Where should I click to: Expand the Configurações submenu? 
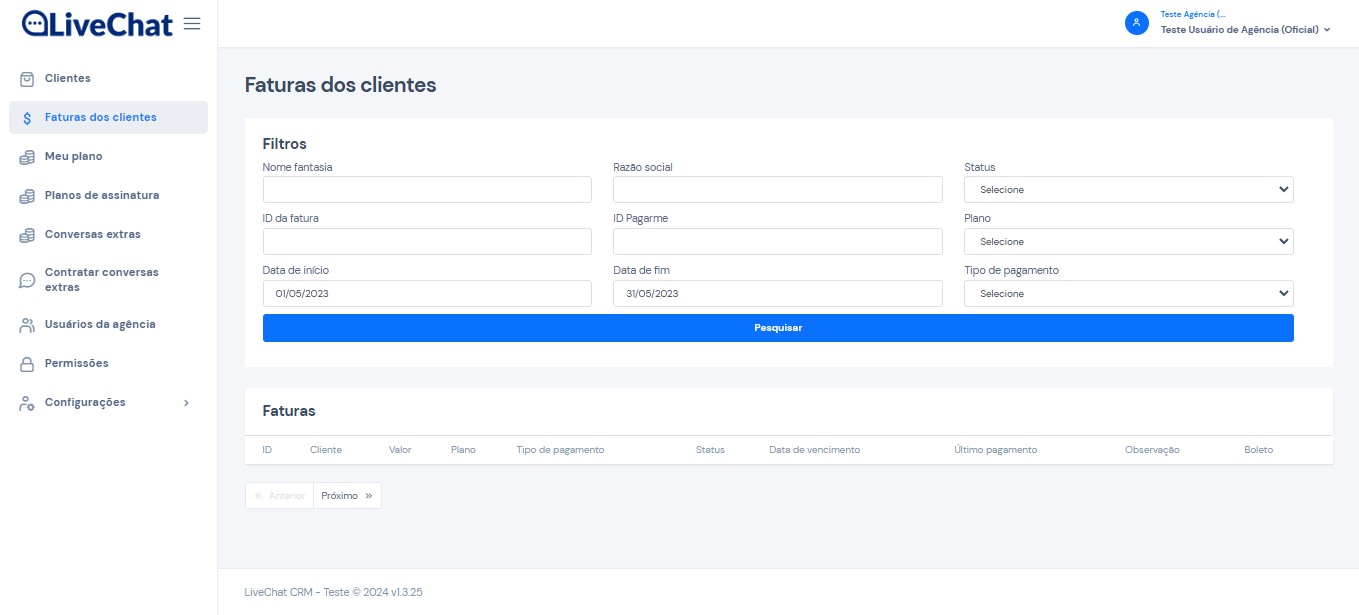(186, 403)
